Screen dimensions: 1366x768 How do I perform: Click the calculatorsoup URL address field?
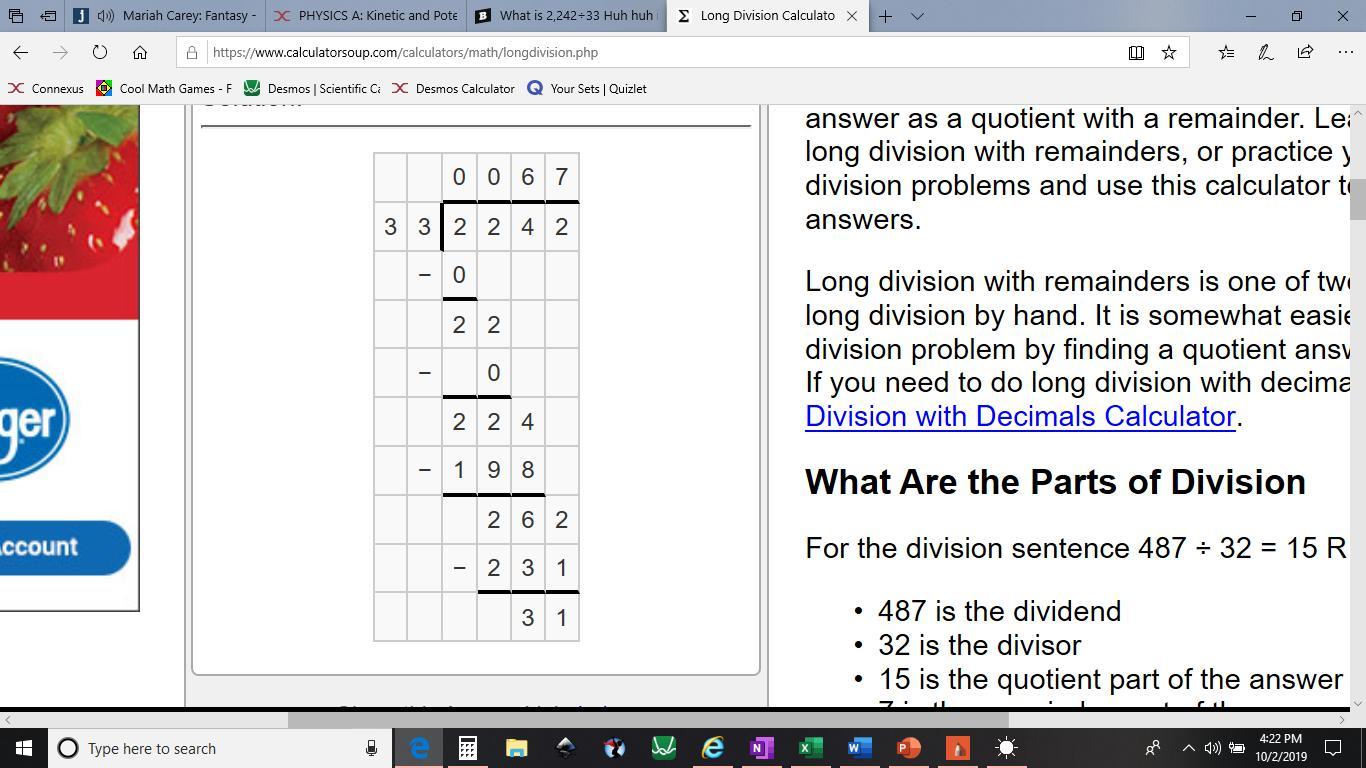[660, 52]
